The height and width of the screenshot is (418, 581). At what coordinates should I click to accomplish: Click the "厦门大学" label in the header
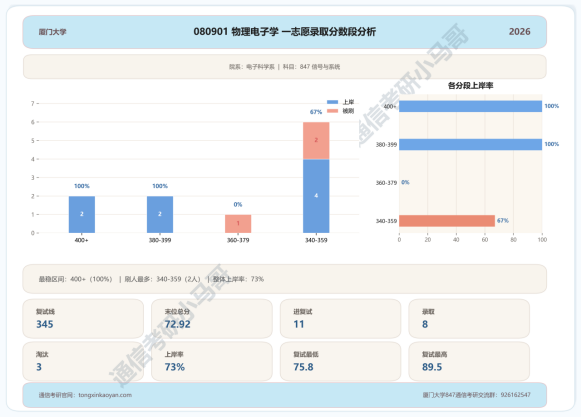coord(52,32)
